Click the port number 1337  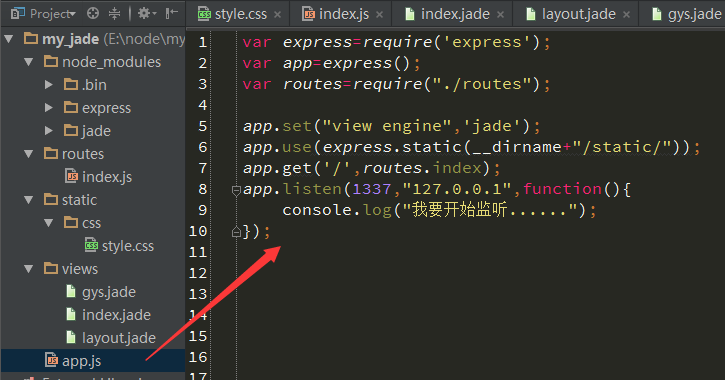pyautogui.click(x=372, y=189)
